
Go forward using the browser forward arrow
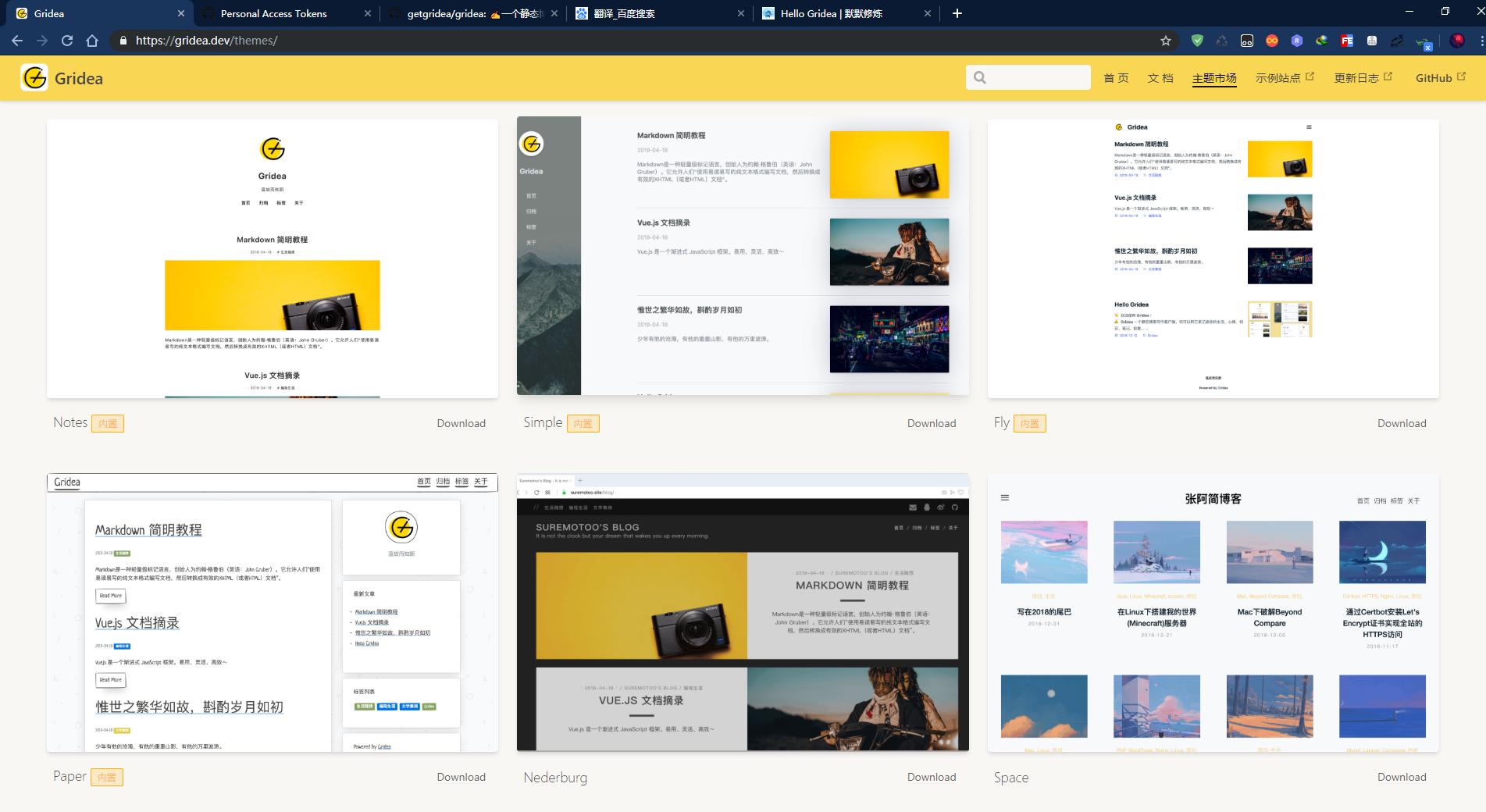pos(42,41)
